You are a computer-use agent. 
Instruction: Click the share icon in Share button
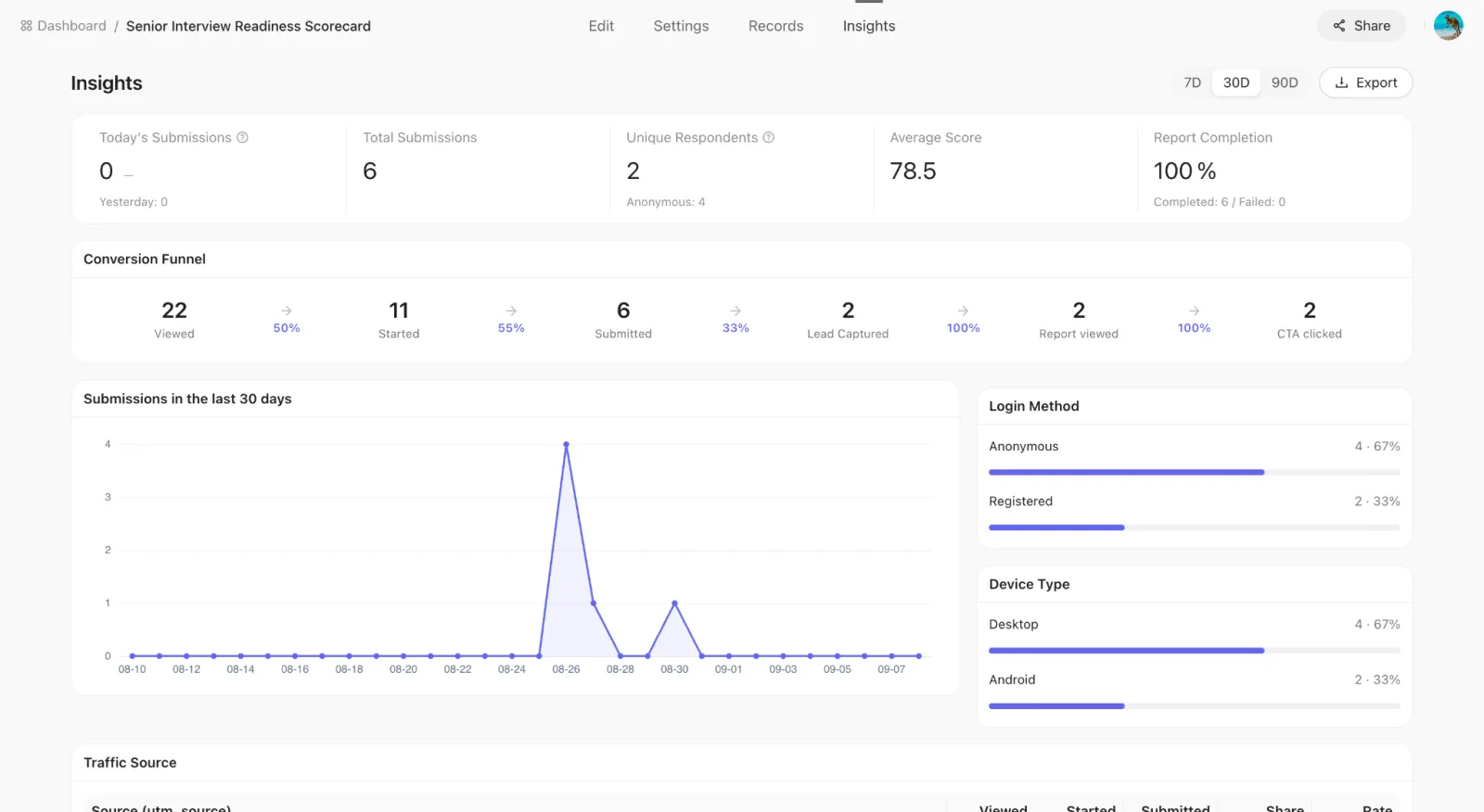(1339, 26)
